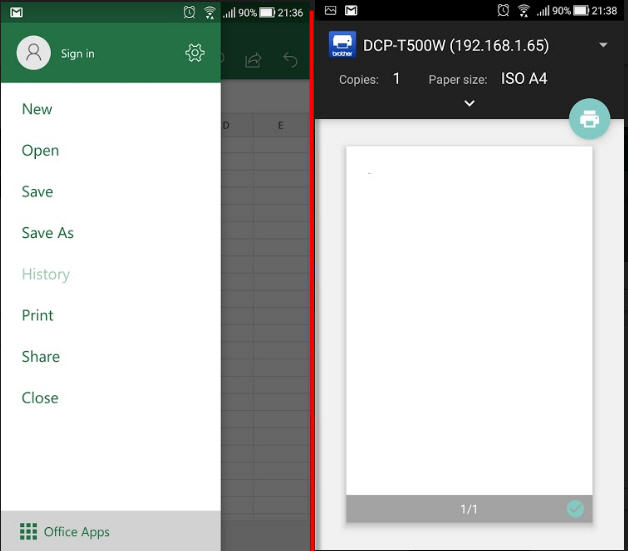Open the History menu entry
This screenshot has height=551, width=628.
tap(46, 275)
